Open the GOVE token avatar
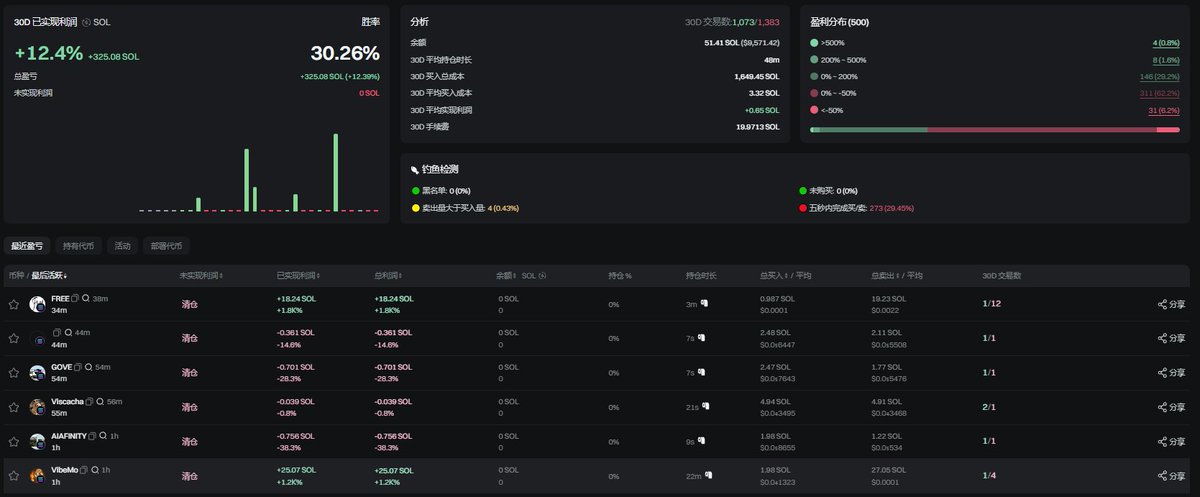Screen dimensions: 1200x497 (x=37, y=373)
